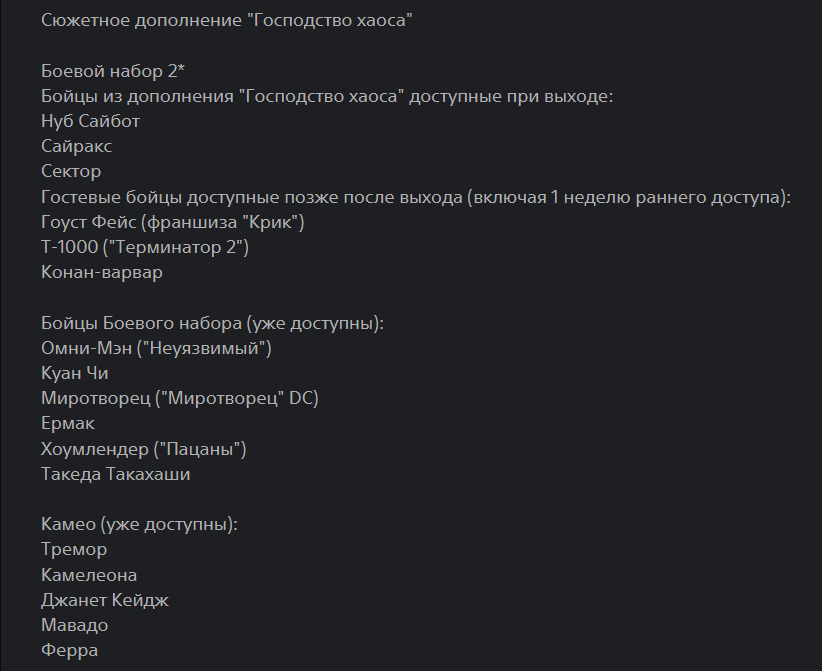Image resolution: width=822 pixels, height=671 pixels.
Task: Click the "Сюжетное дополнение" title line
Action: point(227,21)
